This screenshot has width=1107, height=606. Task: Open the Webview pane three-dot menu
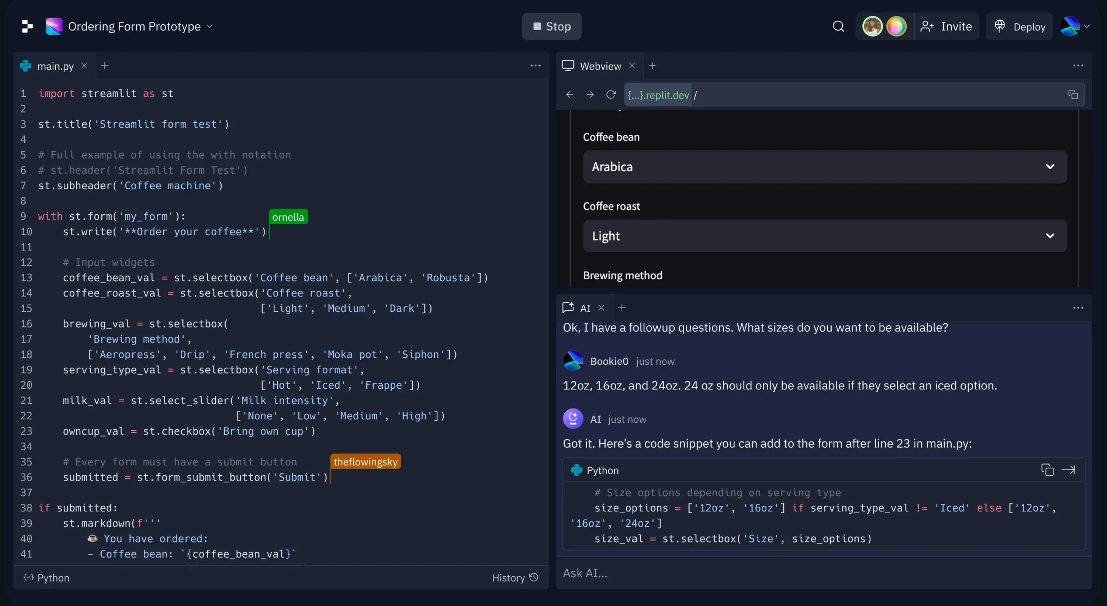(x=1077, y=66)
